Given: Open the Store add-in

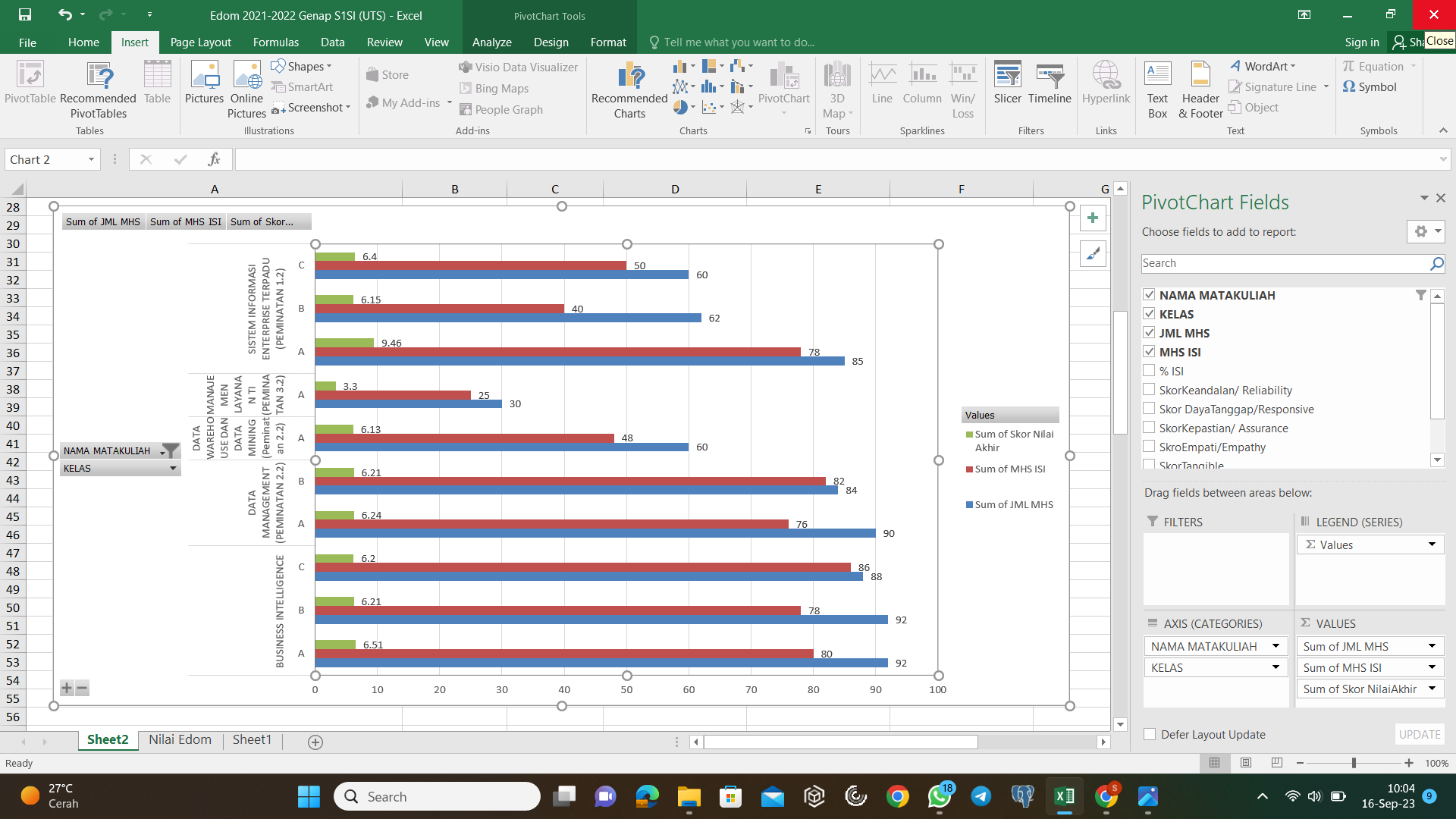Looking at the screenshot, I should (388, 74).
